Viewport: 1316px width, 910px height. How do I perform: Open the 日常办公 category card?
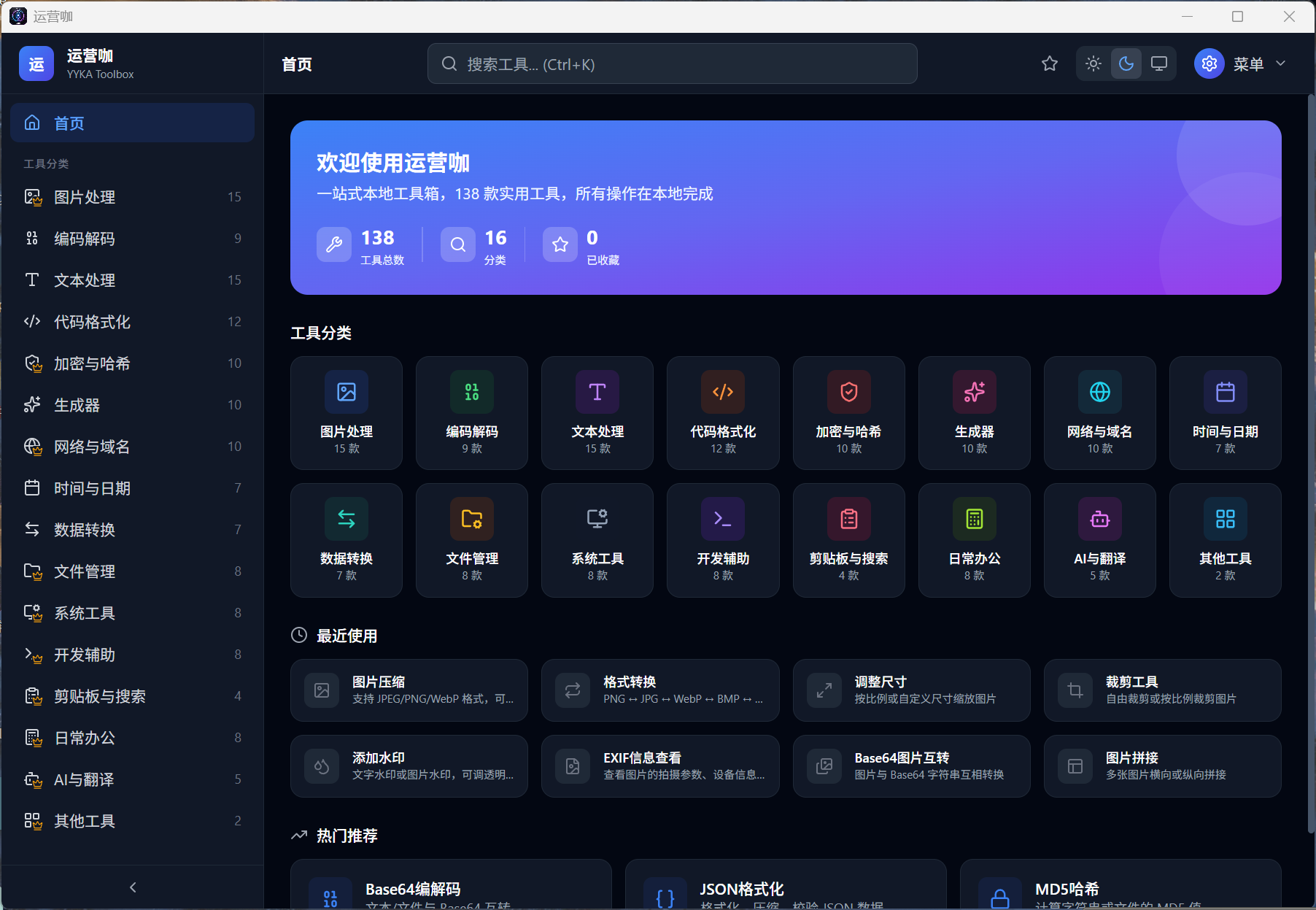(x=975, y=540)
